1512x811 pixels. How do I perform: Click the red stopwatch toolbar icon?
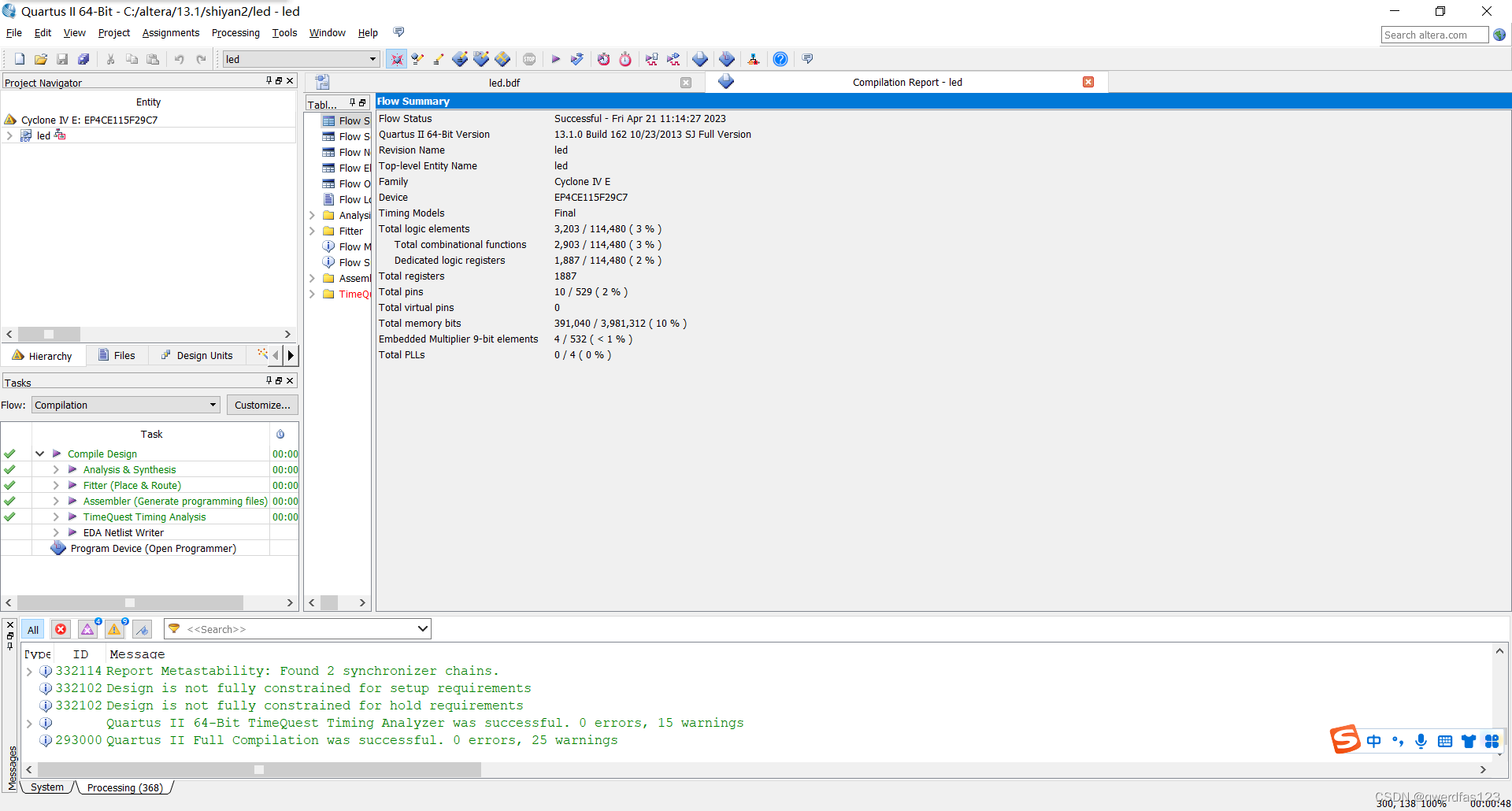coord(625,59)
